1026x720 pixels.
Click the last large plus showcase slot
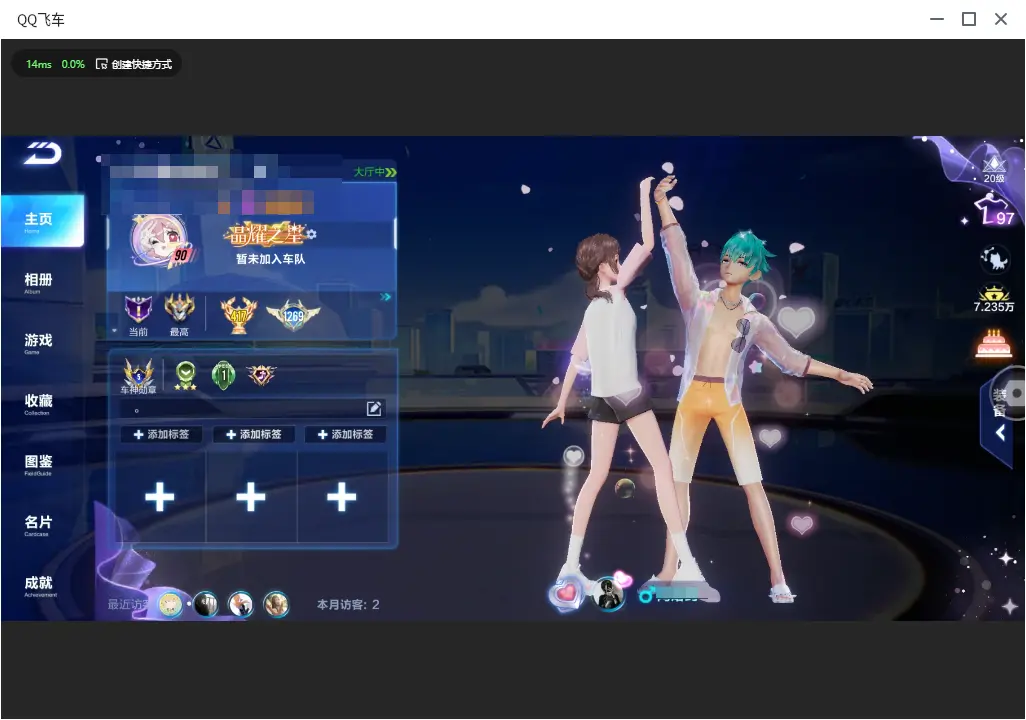click(x=342, y=497)
